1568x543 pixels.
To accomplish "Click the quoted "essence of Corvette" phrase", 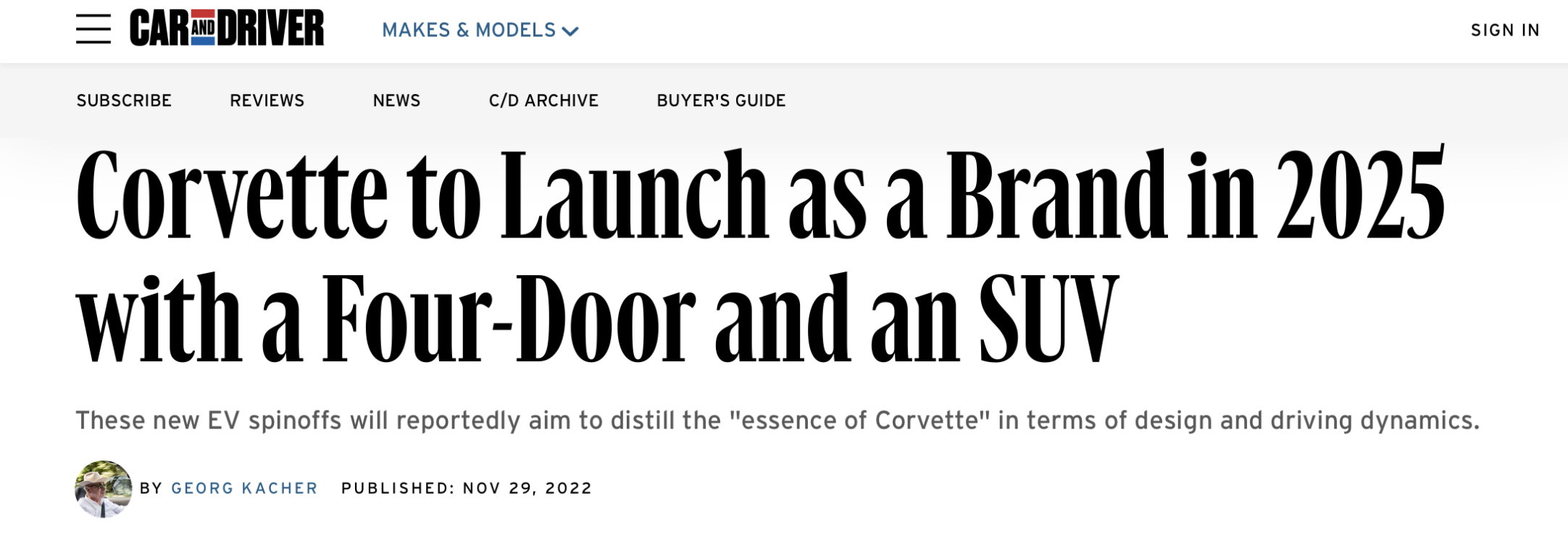I will (860, 421).
